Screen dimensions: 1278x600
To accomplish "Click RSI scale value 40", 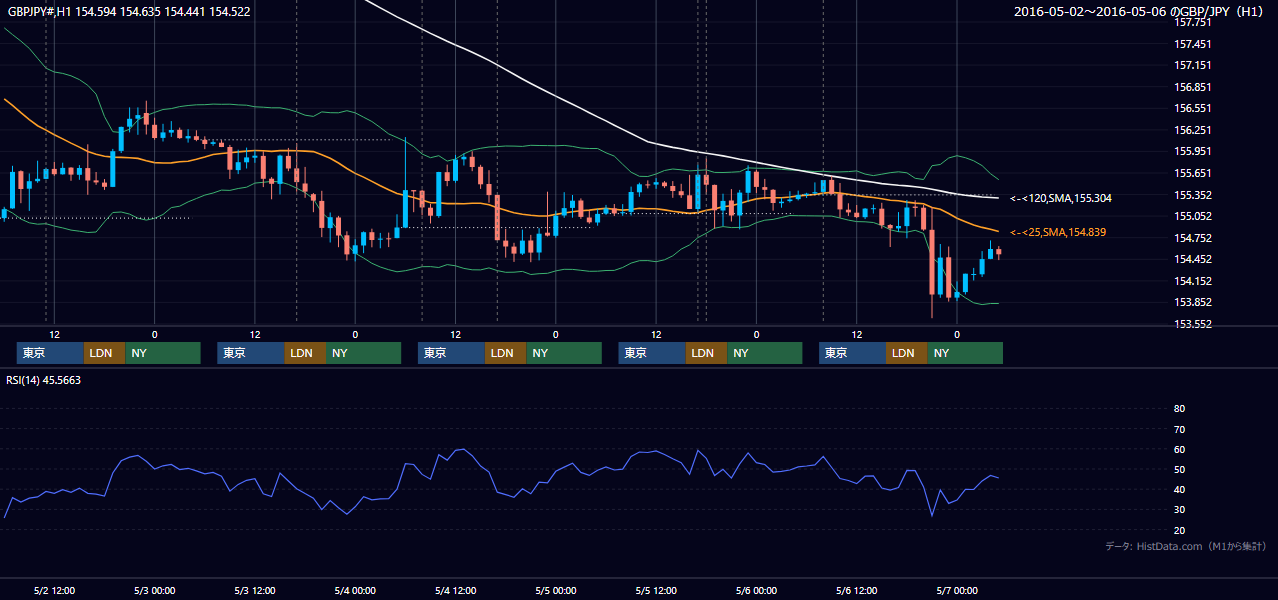I will 1179,489.
